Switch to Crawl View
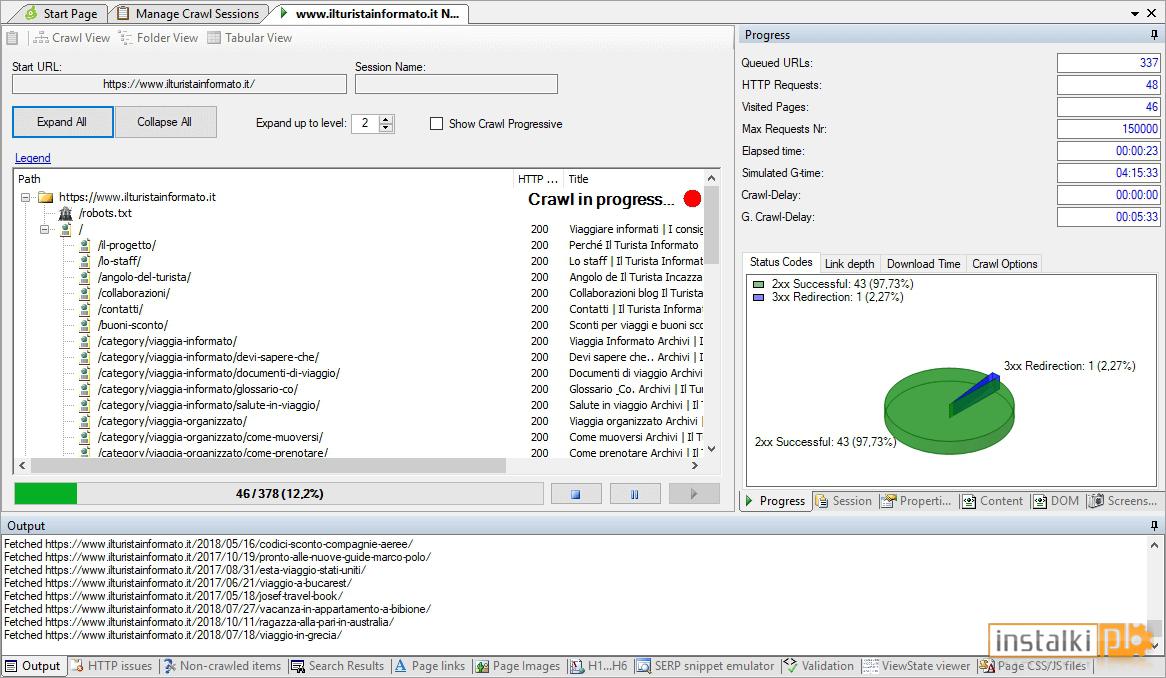The height and width of the screenshot is (678, 1166). tap(71, 38)
